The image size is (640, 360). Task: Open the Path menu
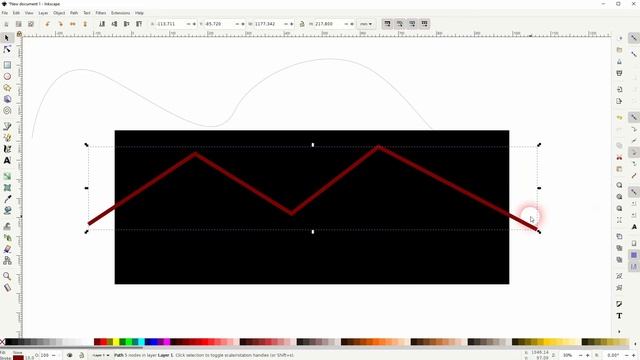74,13
